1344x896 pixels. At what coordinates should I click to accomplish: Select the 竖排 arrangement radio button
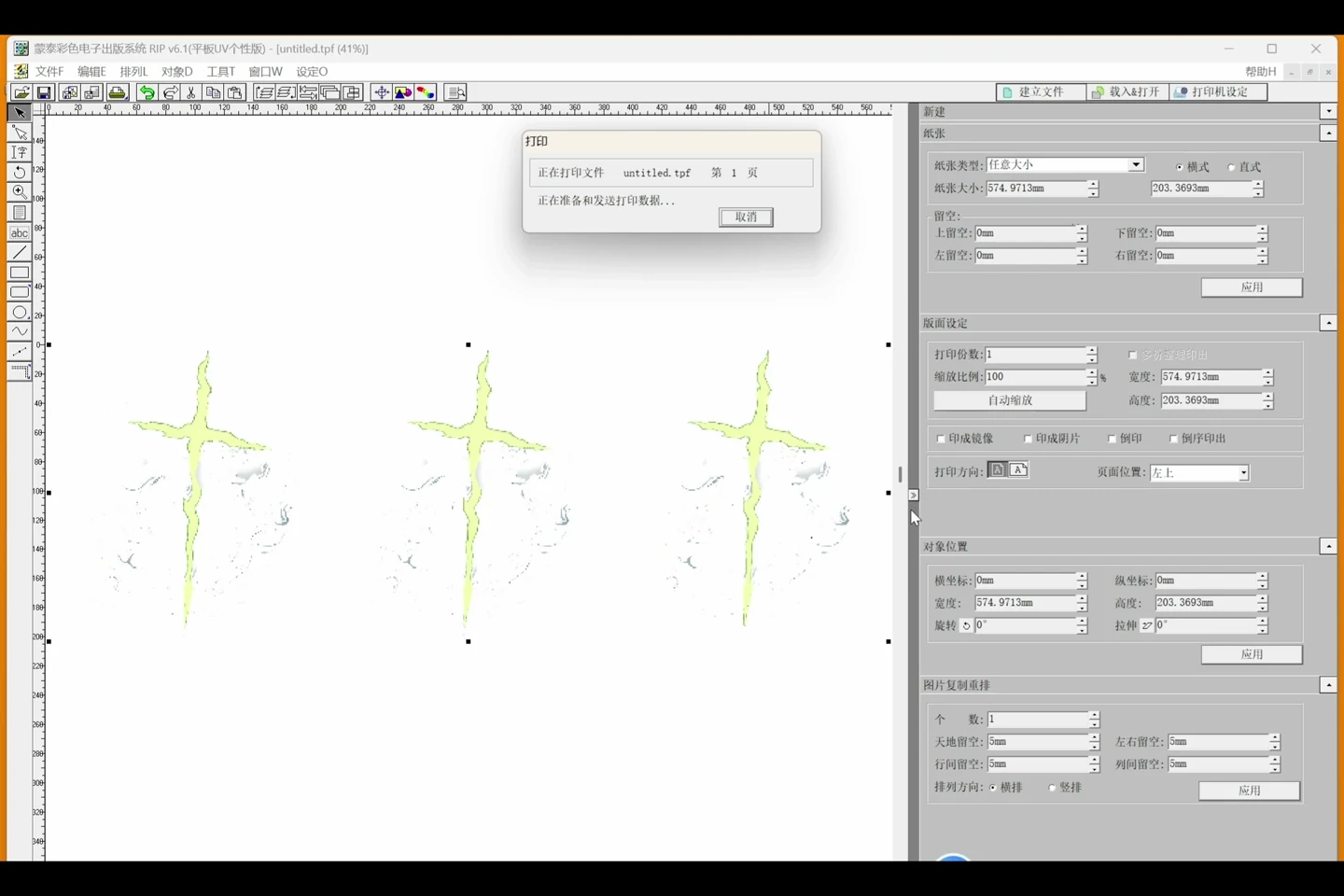[x=1052, y=788]
